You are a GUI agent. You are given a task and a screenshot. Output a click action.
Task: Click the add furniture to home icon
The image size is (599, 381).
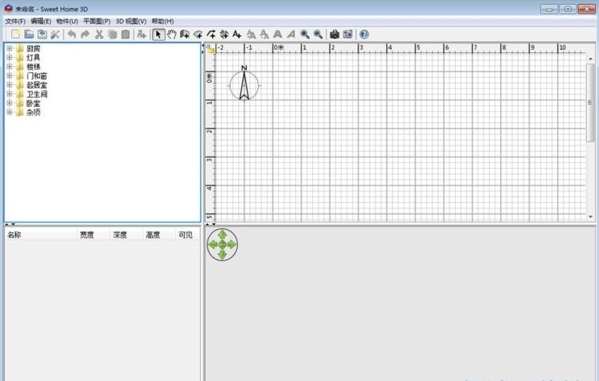pos(141,34)
